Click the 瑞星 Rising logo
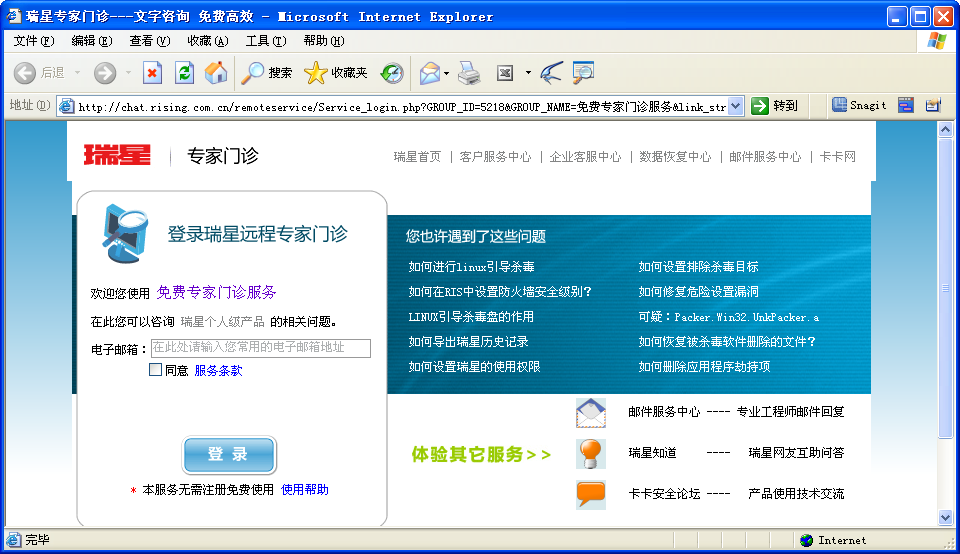The image size is (960, 554). click(117, 155)
